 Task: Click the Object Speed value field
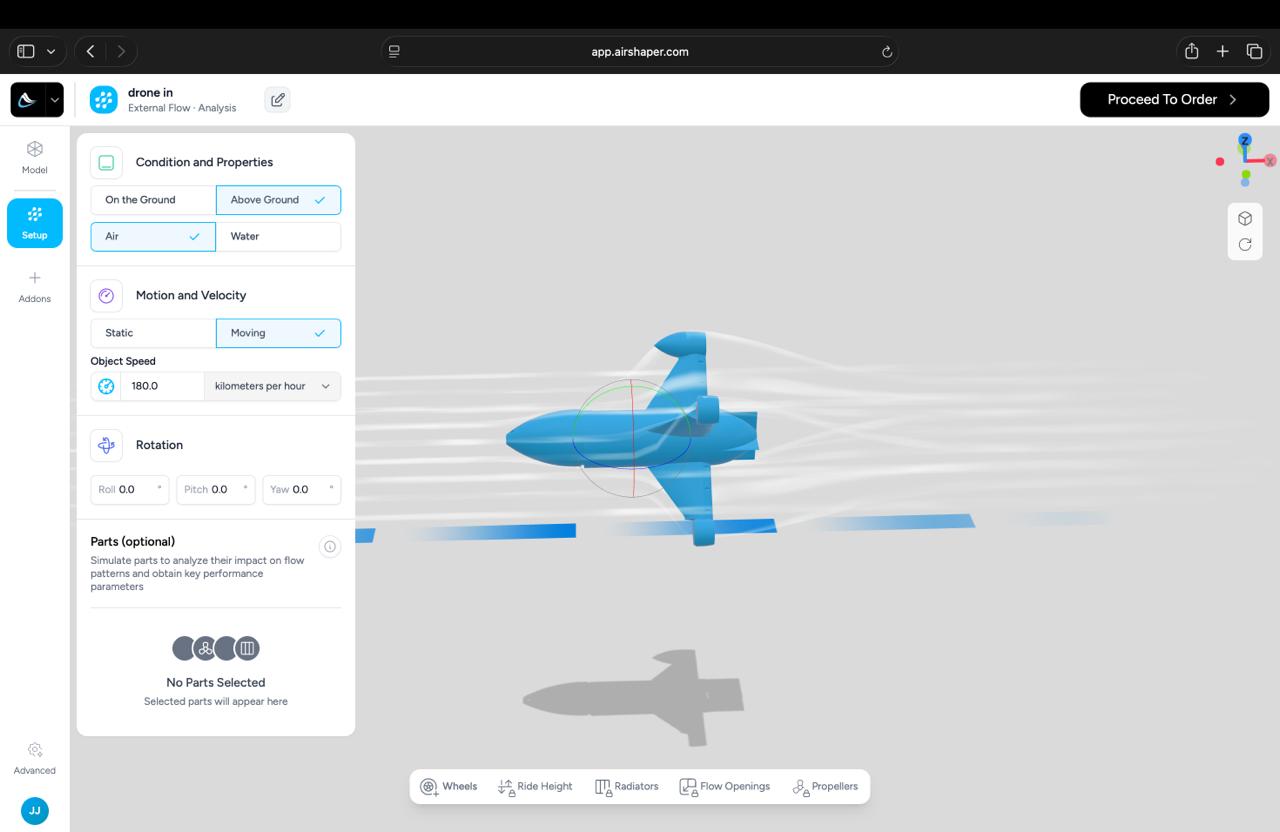coord(162,386)
